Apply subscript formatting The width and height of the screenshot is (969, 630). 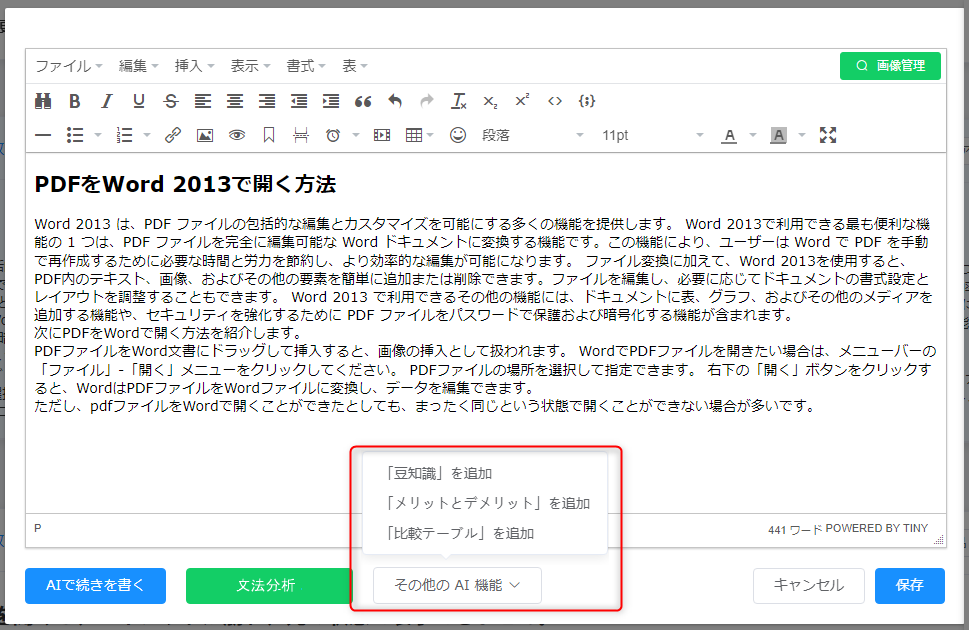[x=491, y=101]
